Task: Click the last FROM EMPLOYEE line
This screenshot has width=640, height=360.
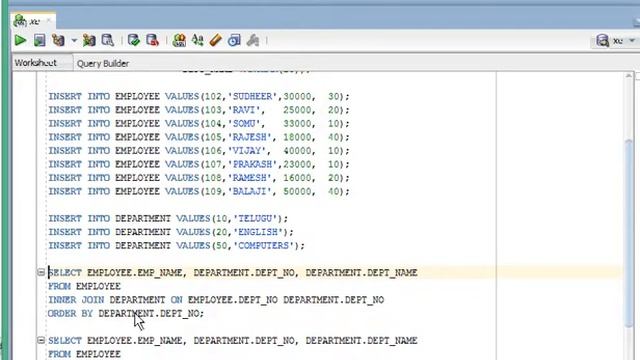Action: coord(84,354)
